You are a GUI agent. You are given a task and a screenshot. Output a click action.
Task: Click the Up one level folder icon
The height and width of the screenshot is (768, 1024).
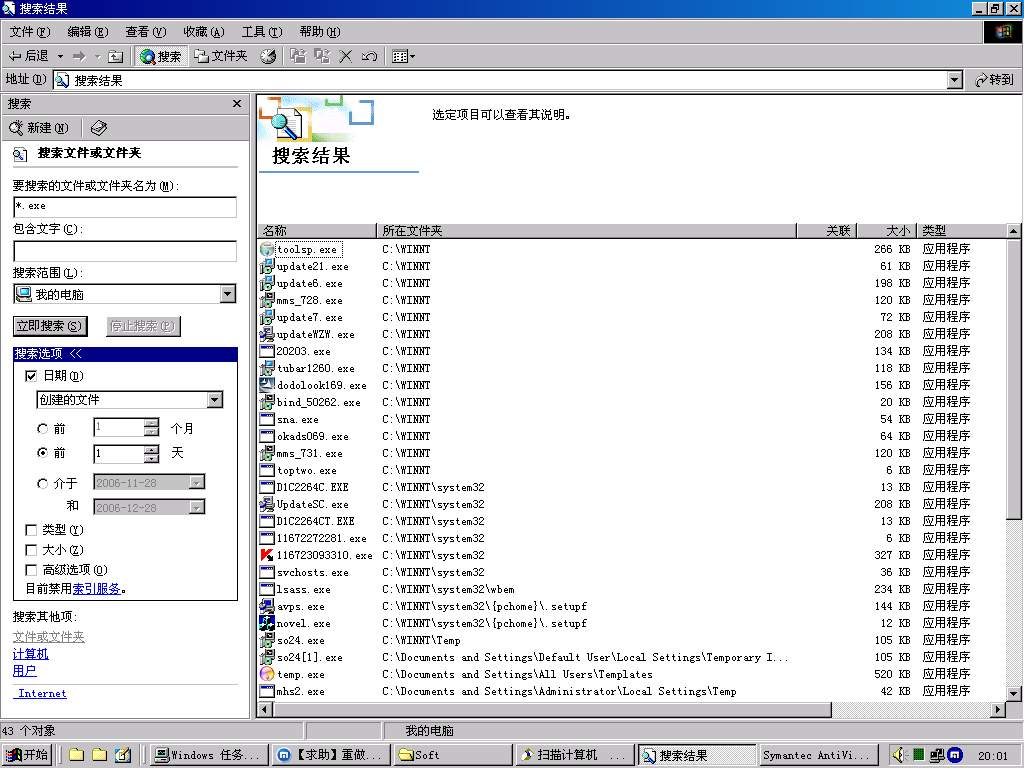(x=115, y=56)
